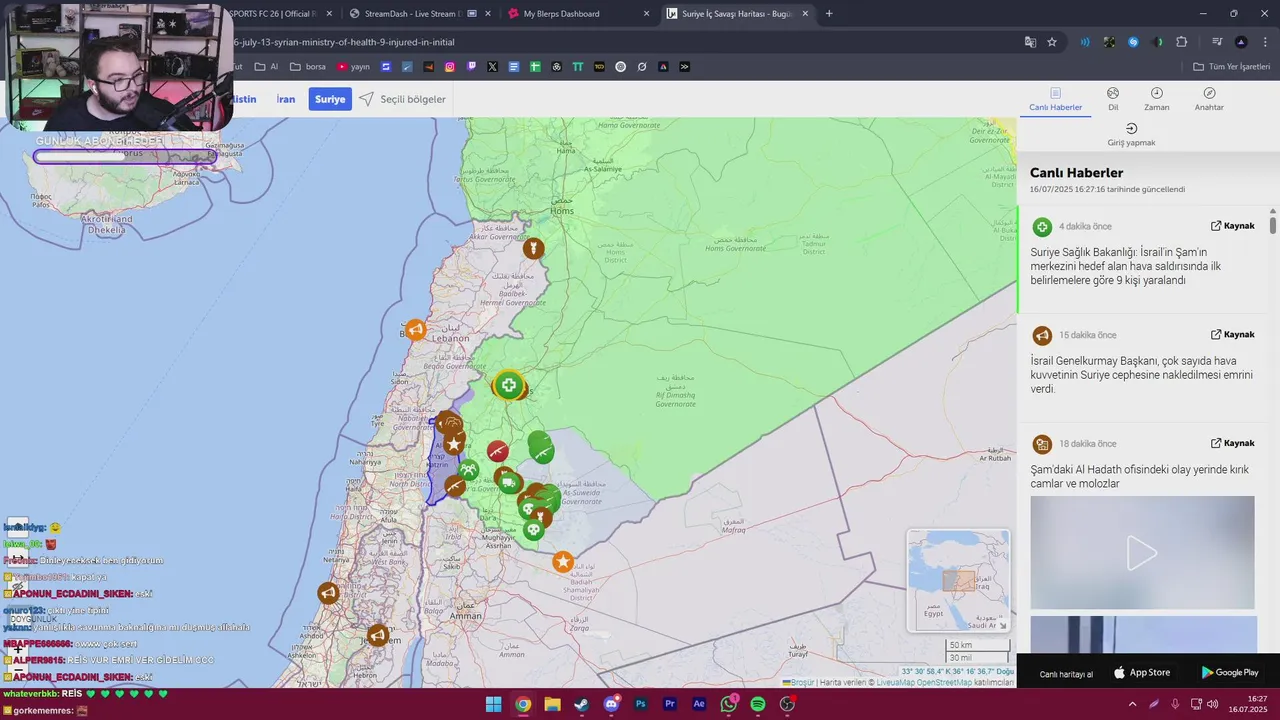
Task: Open Kaynak link for Sağlık Bakanlığı news
Action: [1232, 226]
